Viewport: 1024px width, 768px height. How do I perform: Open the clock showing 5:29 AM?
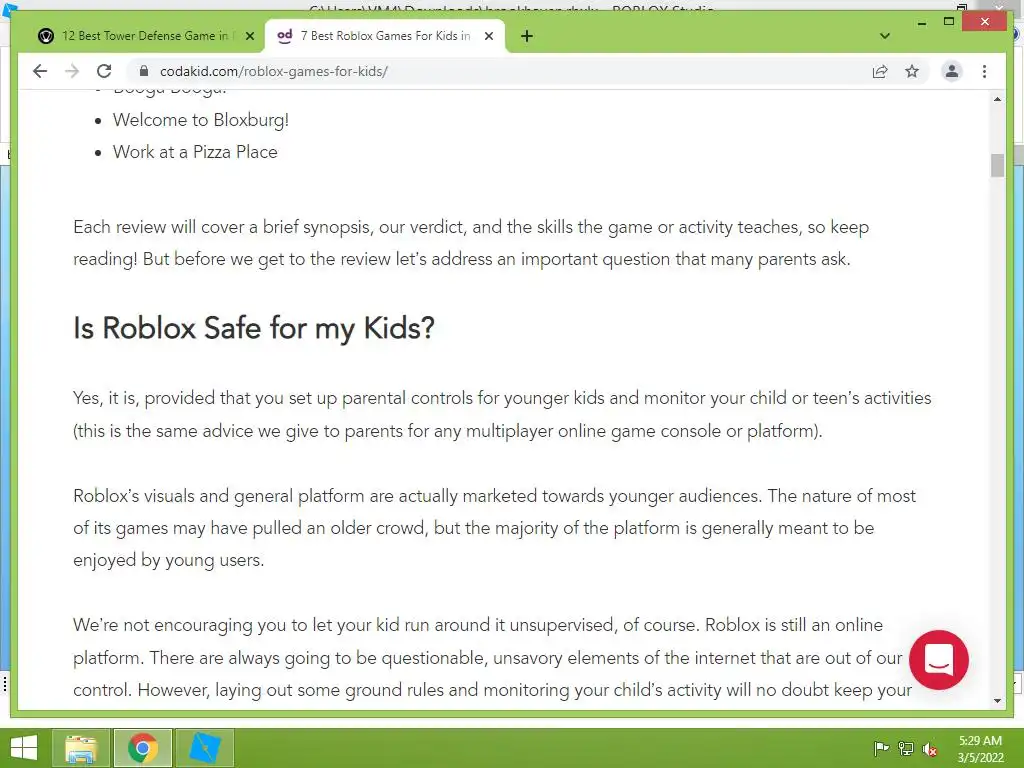coord(980,748)
